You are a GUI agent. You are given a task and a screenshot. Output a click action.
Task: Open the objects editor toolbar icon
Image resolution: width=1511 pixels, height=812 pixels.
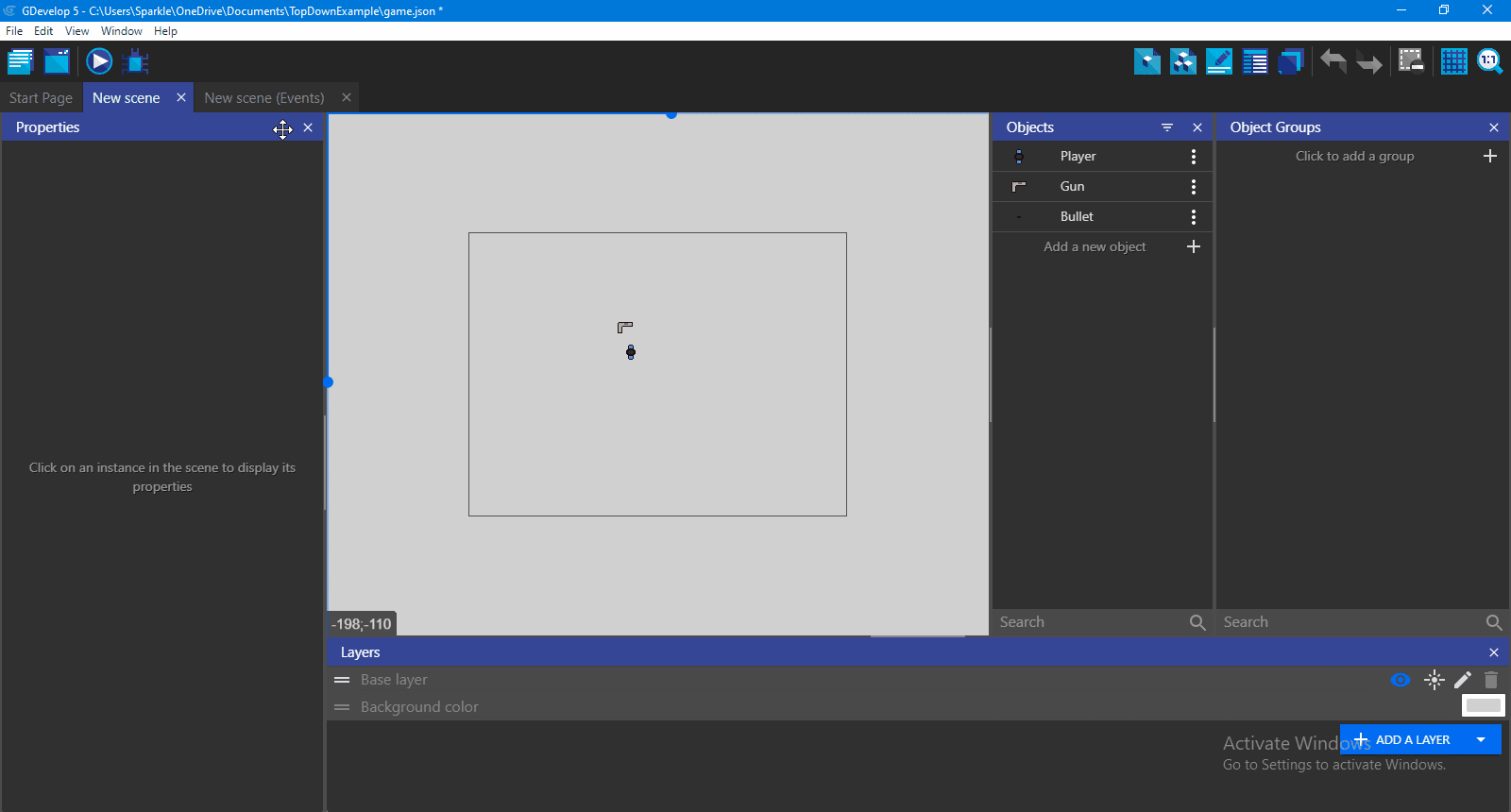1147,61
